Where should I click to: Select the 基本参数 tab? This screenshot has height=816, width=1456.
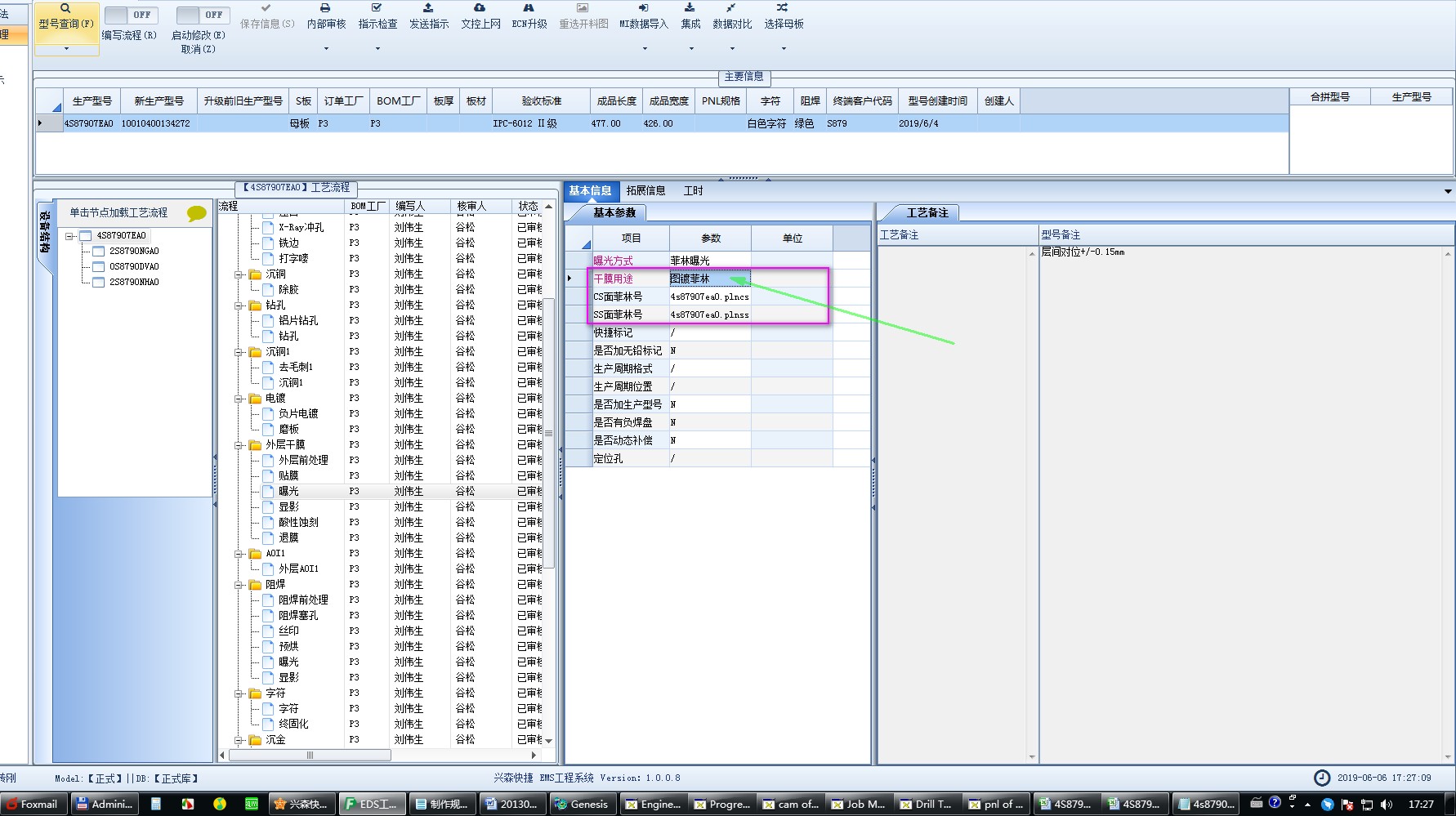tap(614, 212)
